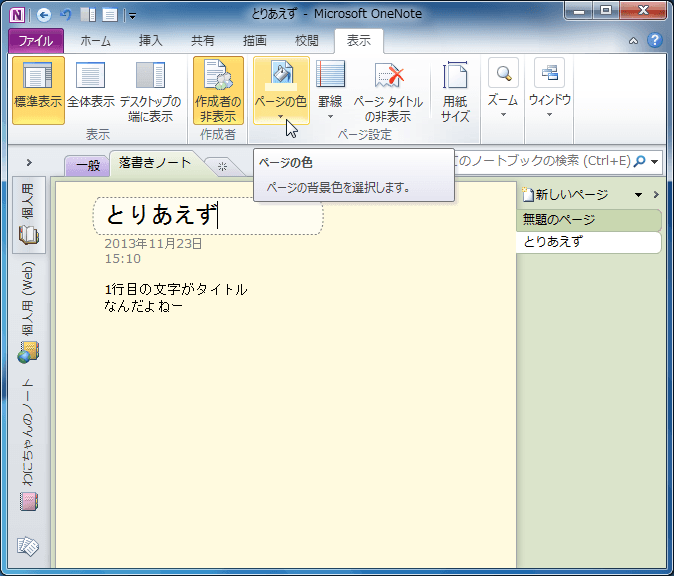Click the Back arrow in quick access toolbar
674x576 pixels.
[x=43, y=15]
